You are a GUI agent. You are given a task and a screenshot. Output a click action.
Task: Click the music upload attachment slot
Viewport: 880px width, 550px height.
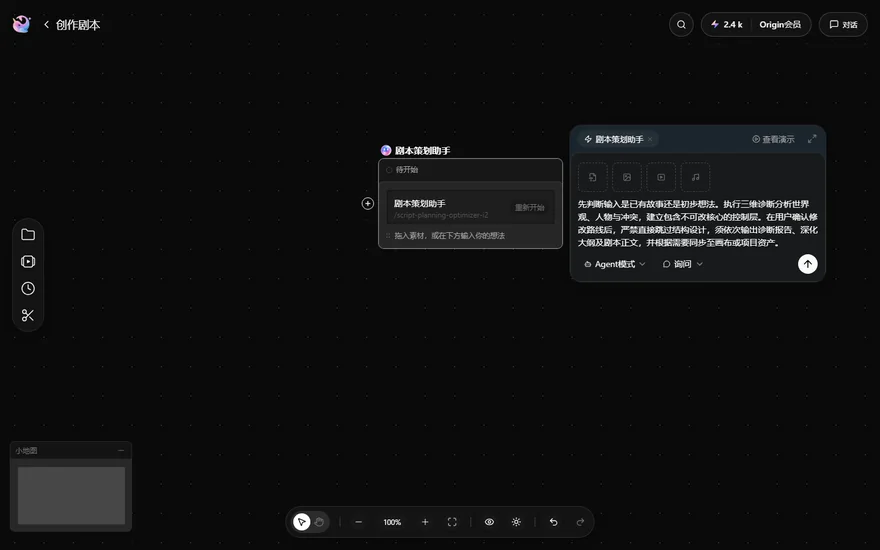coord(695,177)
